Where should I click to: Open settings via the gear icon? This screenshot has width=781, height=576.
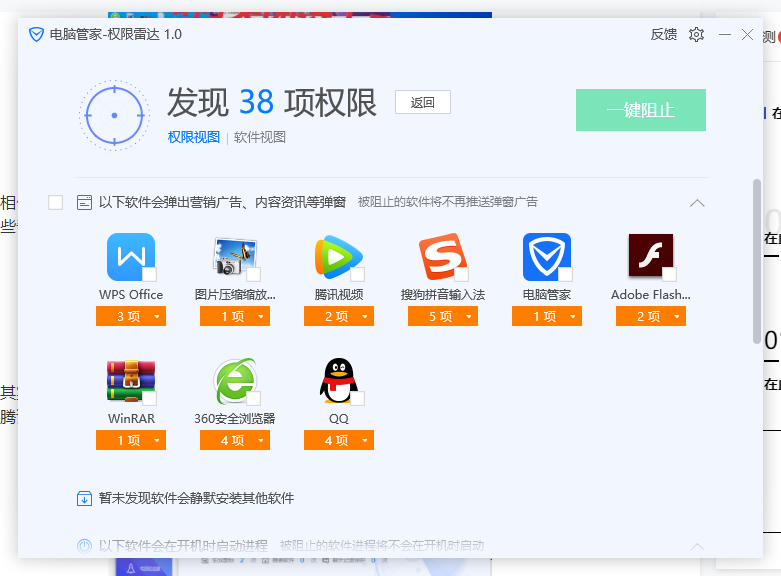coord(696,34)
